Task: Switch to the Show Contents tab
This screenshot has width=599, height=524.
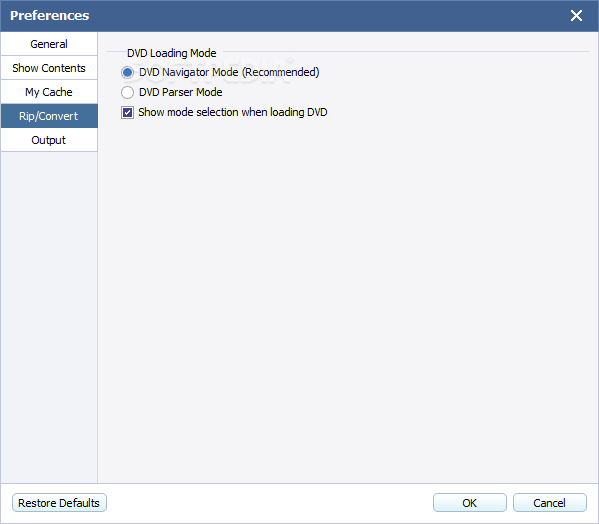Action: pyautogui.click(x=49, y=68)
